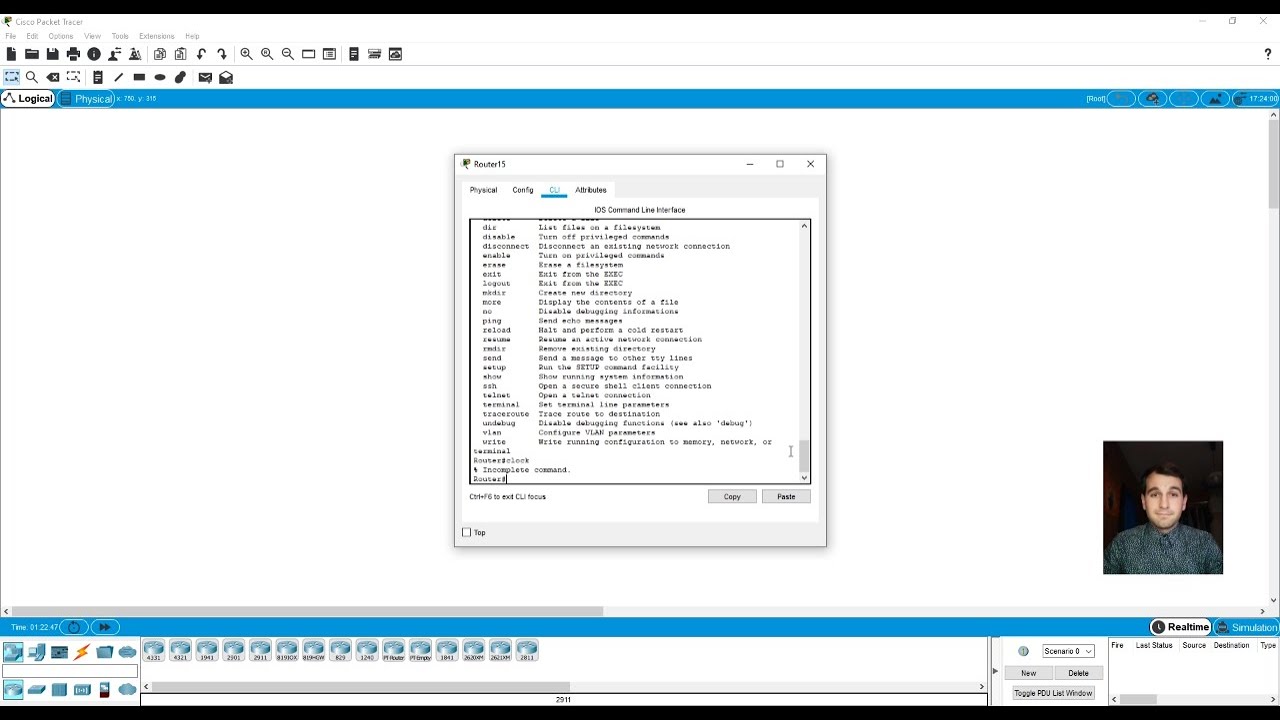Open the Scenario 0 dropdown
The width and height of the screenshot is (1280, 720).
[1068, 651]
